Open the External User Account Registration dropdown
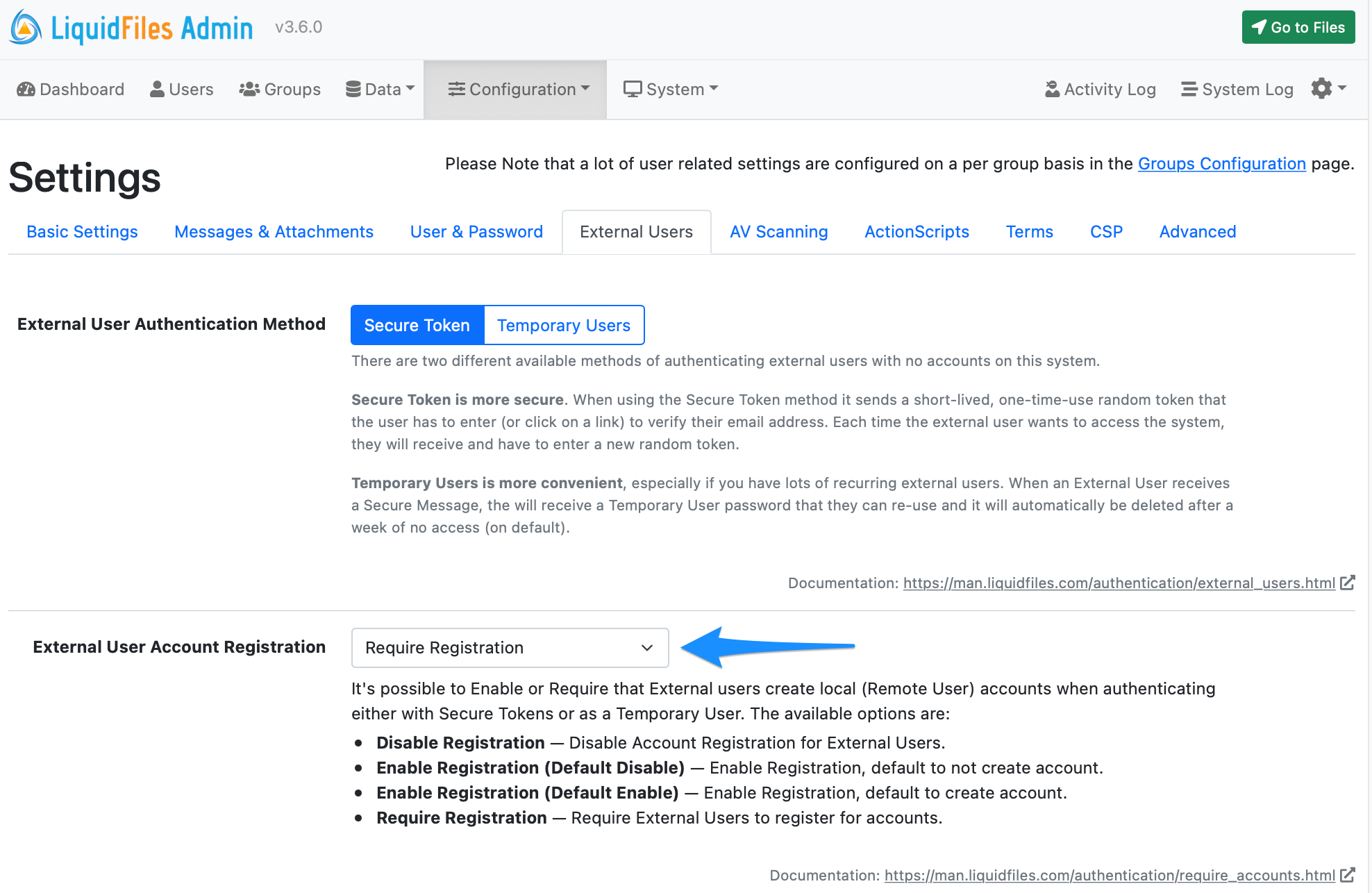Viewport: 1372px width, 893px height. tap(510, 647)
